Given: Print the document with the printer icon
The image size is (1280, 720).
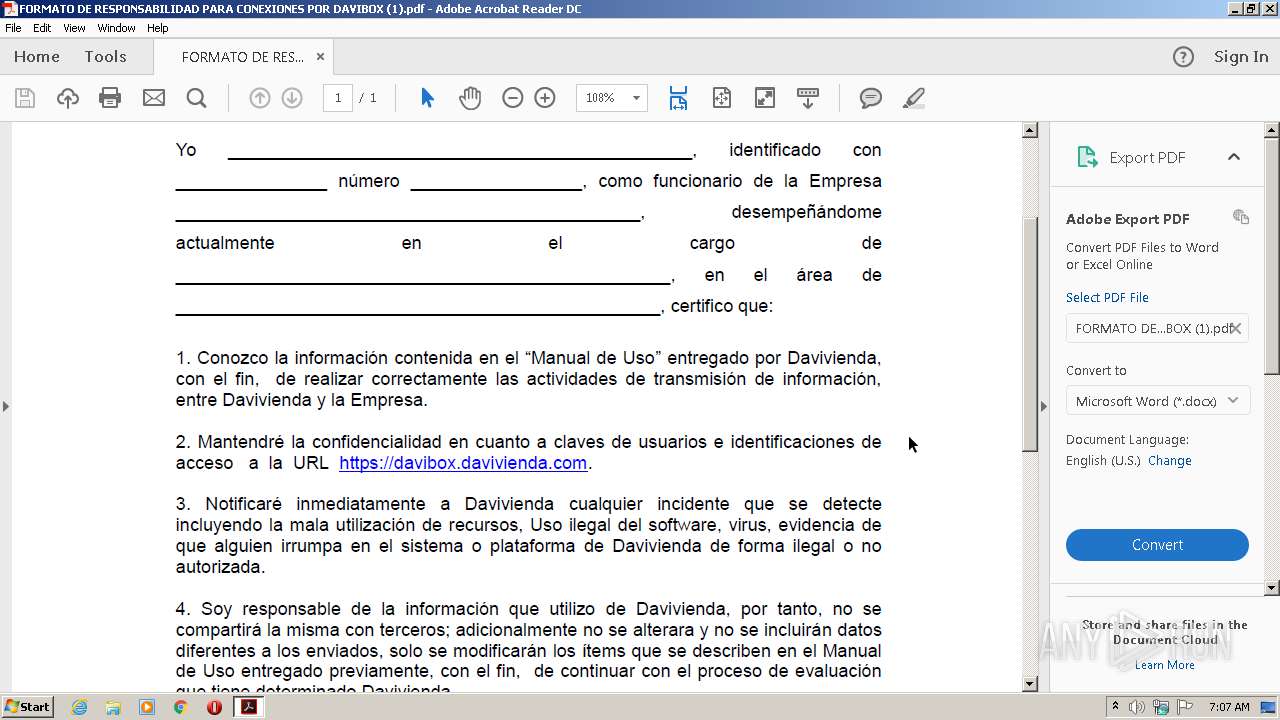Looking at the screenshot, I should click(x=110, y=98).
